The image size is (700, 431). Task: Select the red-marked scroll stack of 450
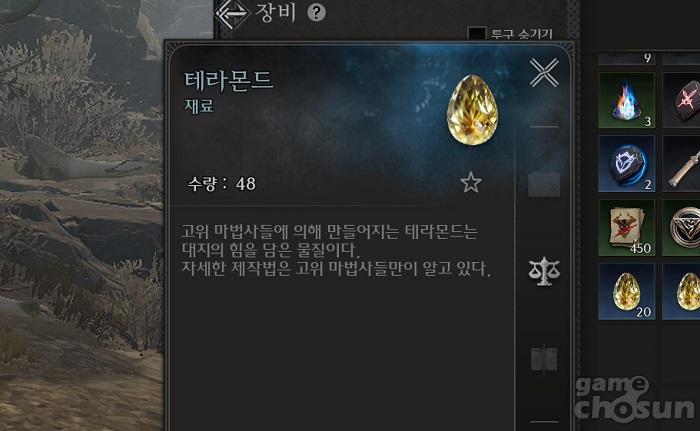tap(627, 228)
